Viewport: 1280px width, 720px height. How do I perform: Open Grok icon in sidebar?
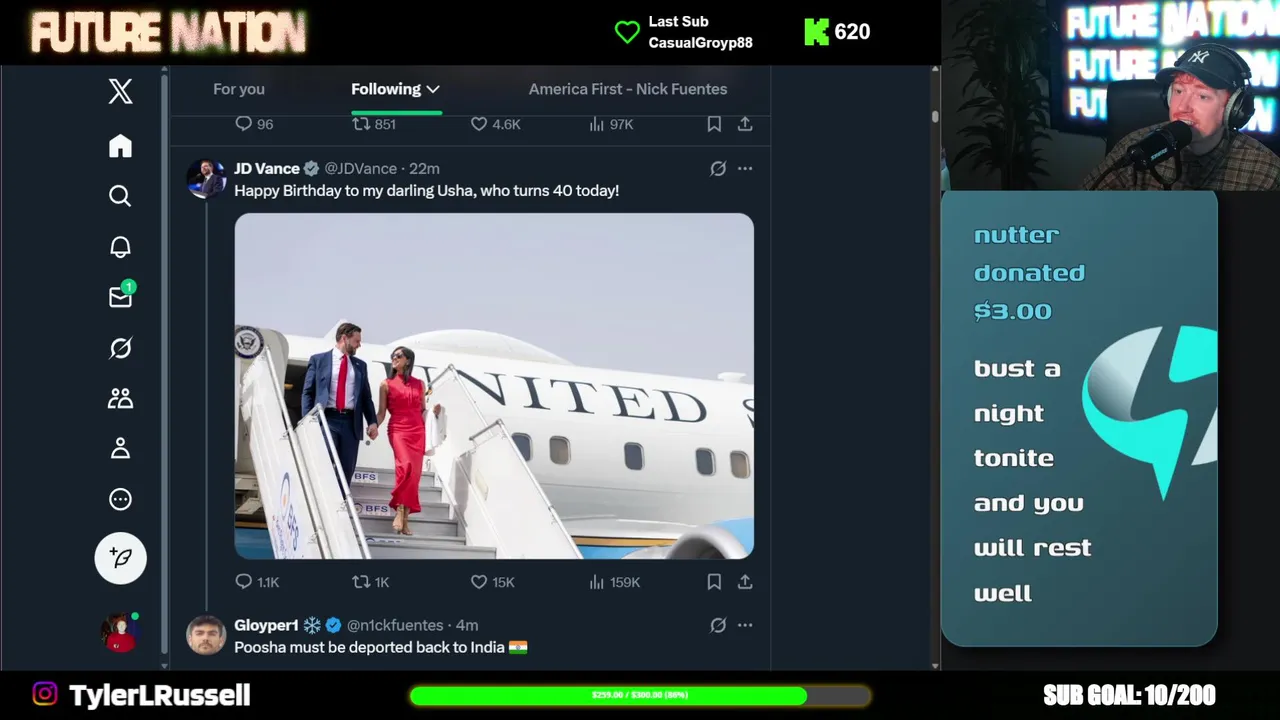click(x=120, y=348)
